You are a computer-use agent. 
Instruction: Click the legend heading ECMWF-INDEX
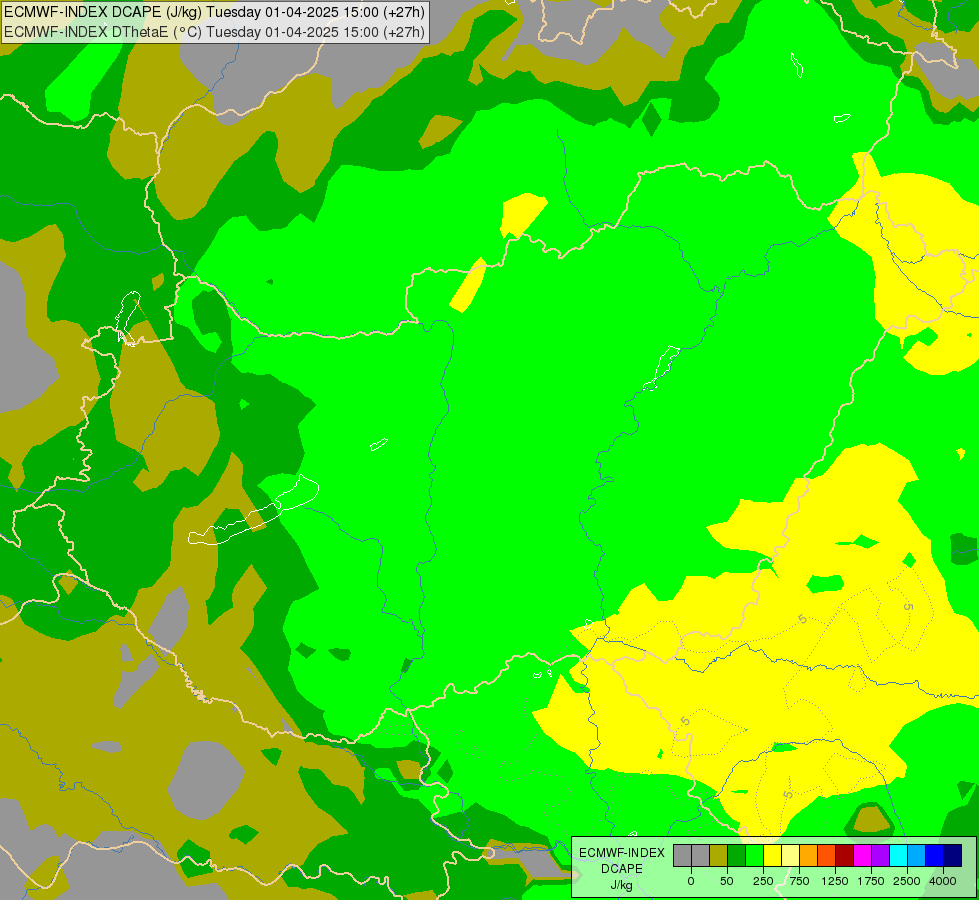(x=622, y=853)
